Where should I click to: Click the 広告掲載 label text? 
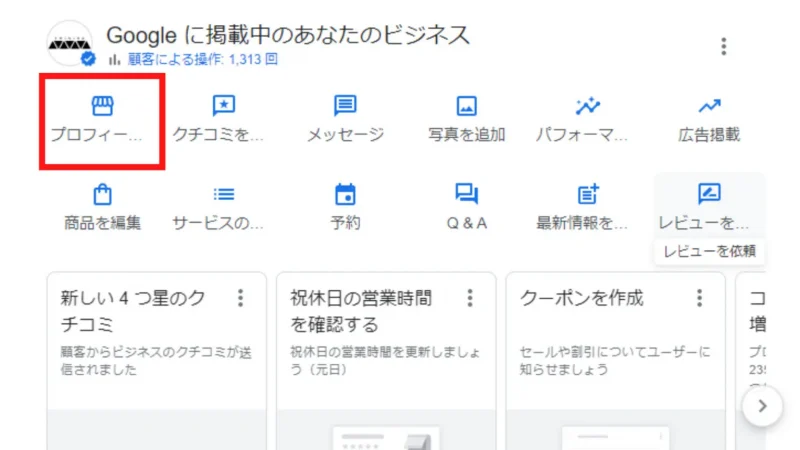[709, 135]
